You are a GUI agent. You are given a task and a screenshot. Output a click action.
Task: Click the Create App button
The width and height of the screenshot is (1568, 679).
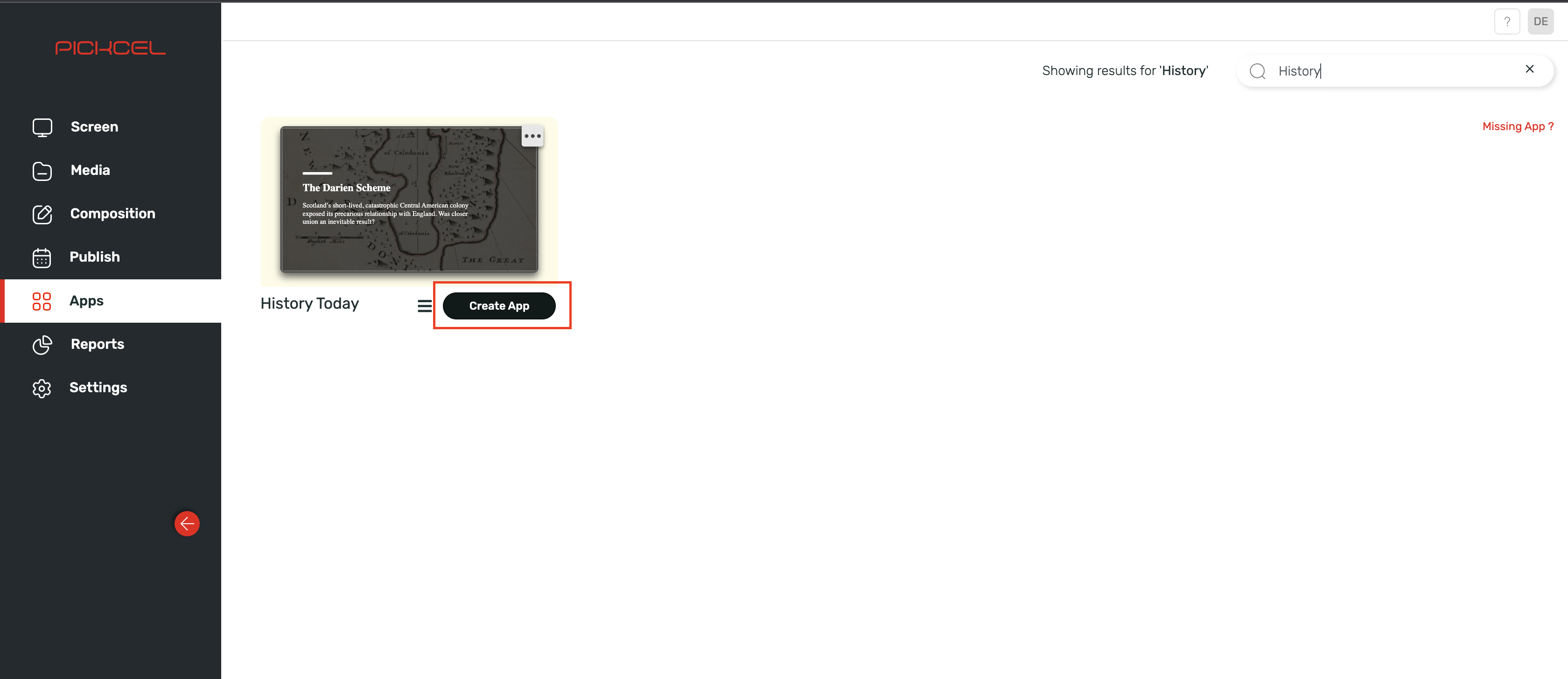coord(499,306)
